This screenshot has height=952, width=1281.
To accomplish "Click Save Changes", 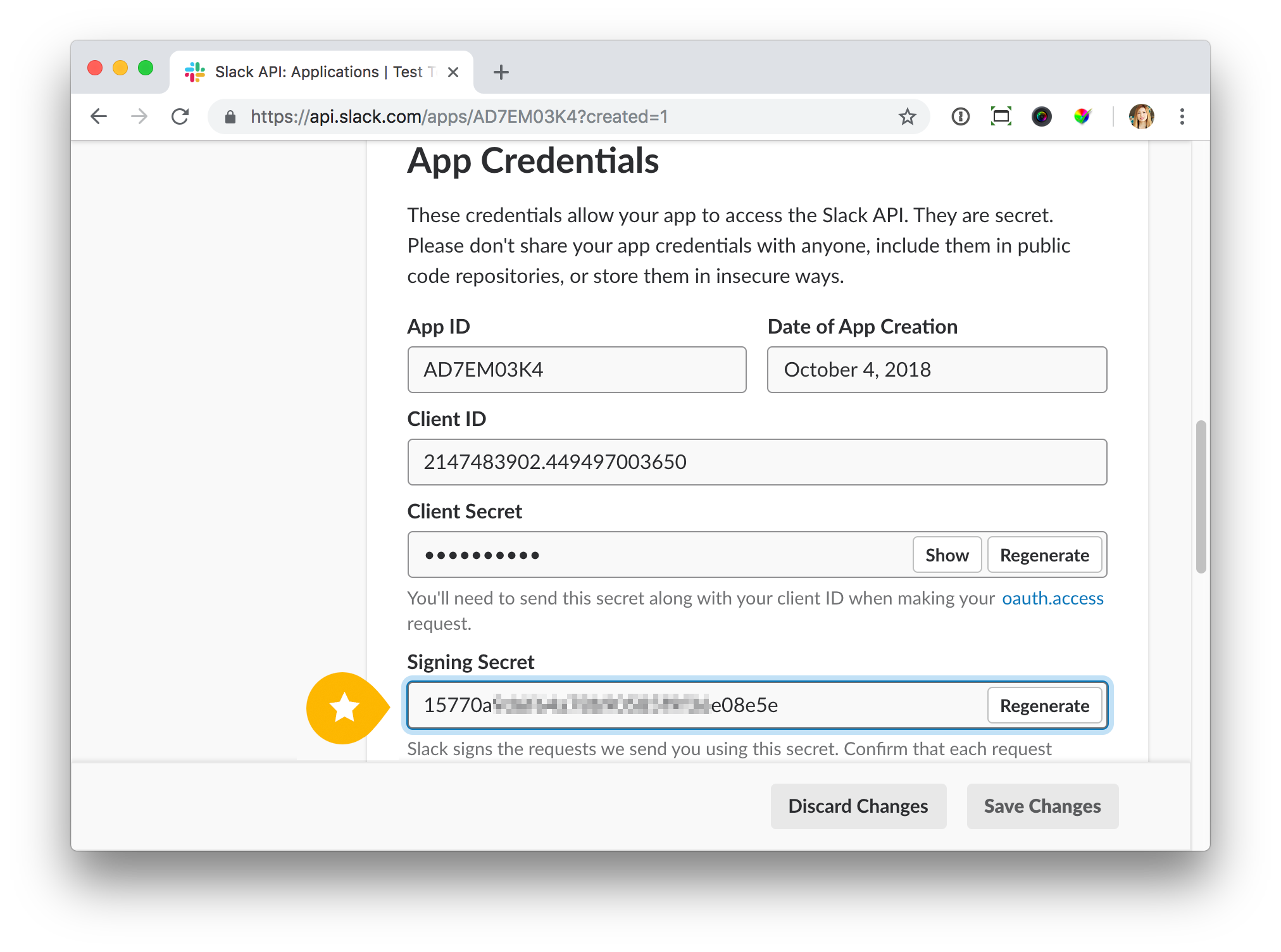I will click(1042, 806).
